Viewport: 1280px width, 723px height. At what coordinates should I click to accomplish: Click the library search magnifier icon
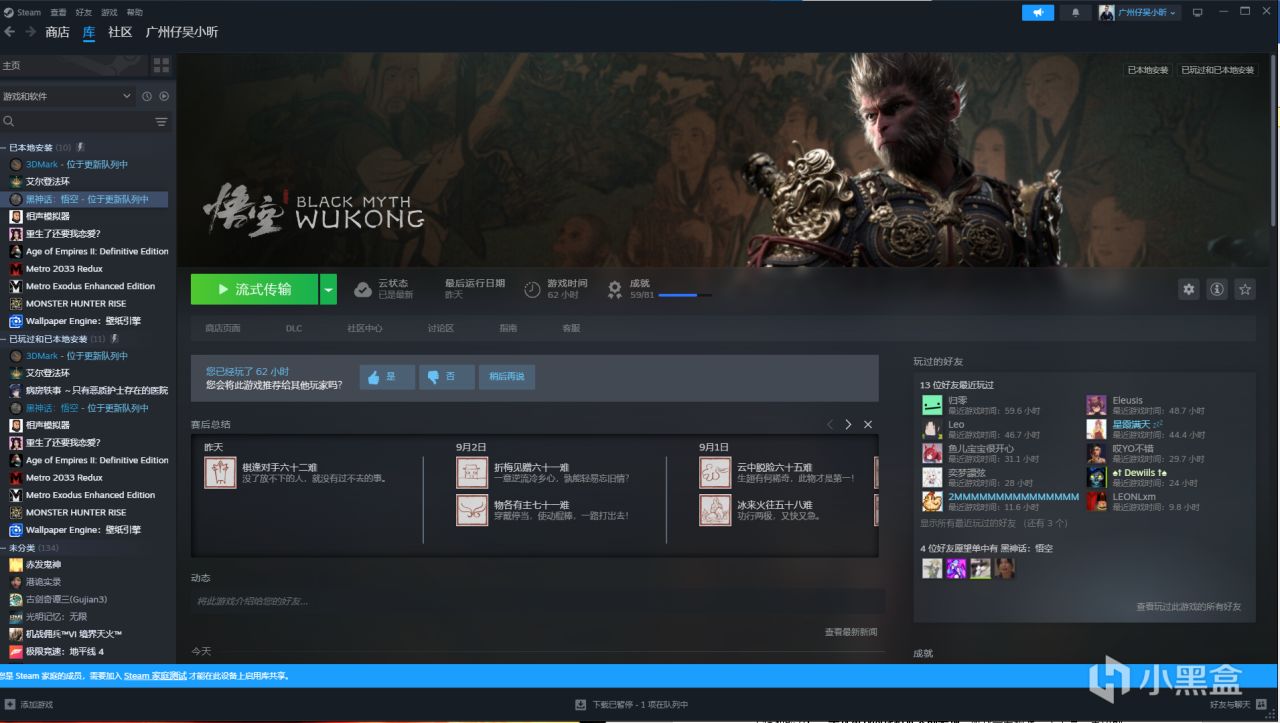(x=9, y=121)
